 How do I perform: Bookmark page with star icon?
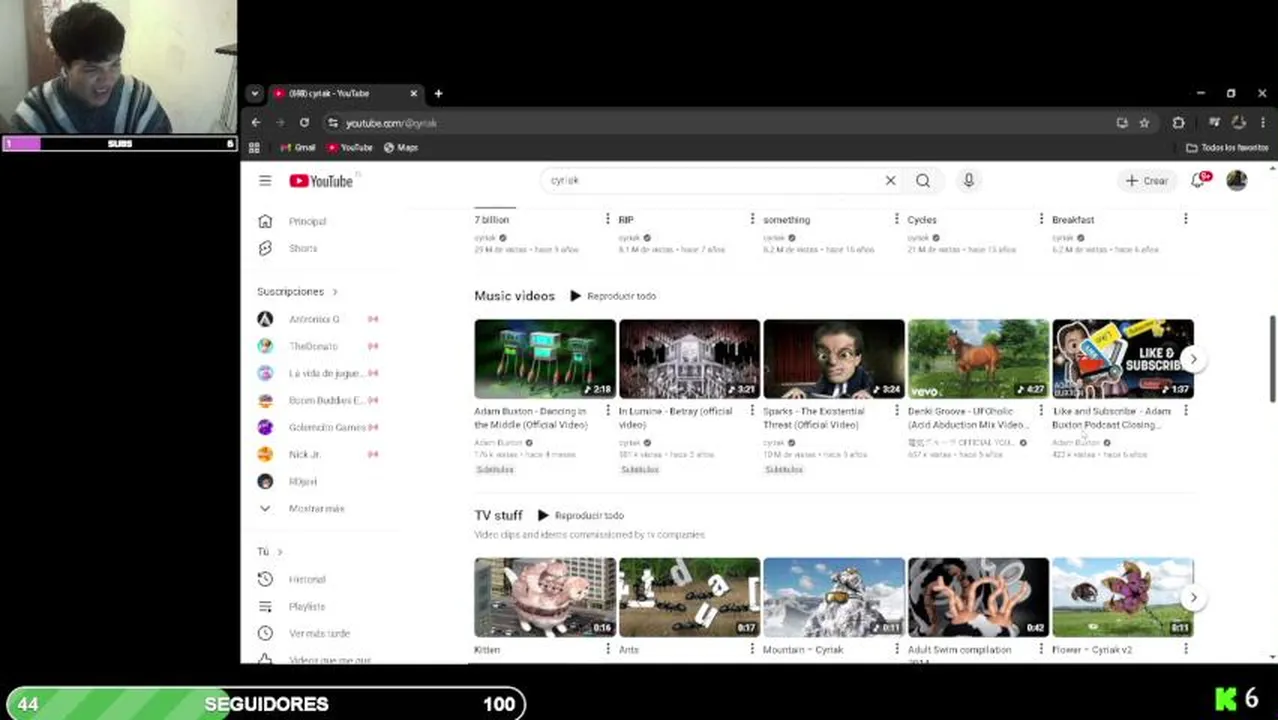coord(1144,122)
